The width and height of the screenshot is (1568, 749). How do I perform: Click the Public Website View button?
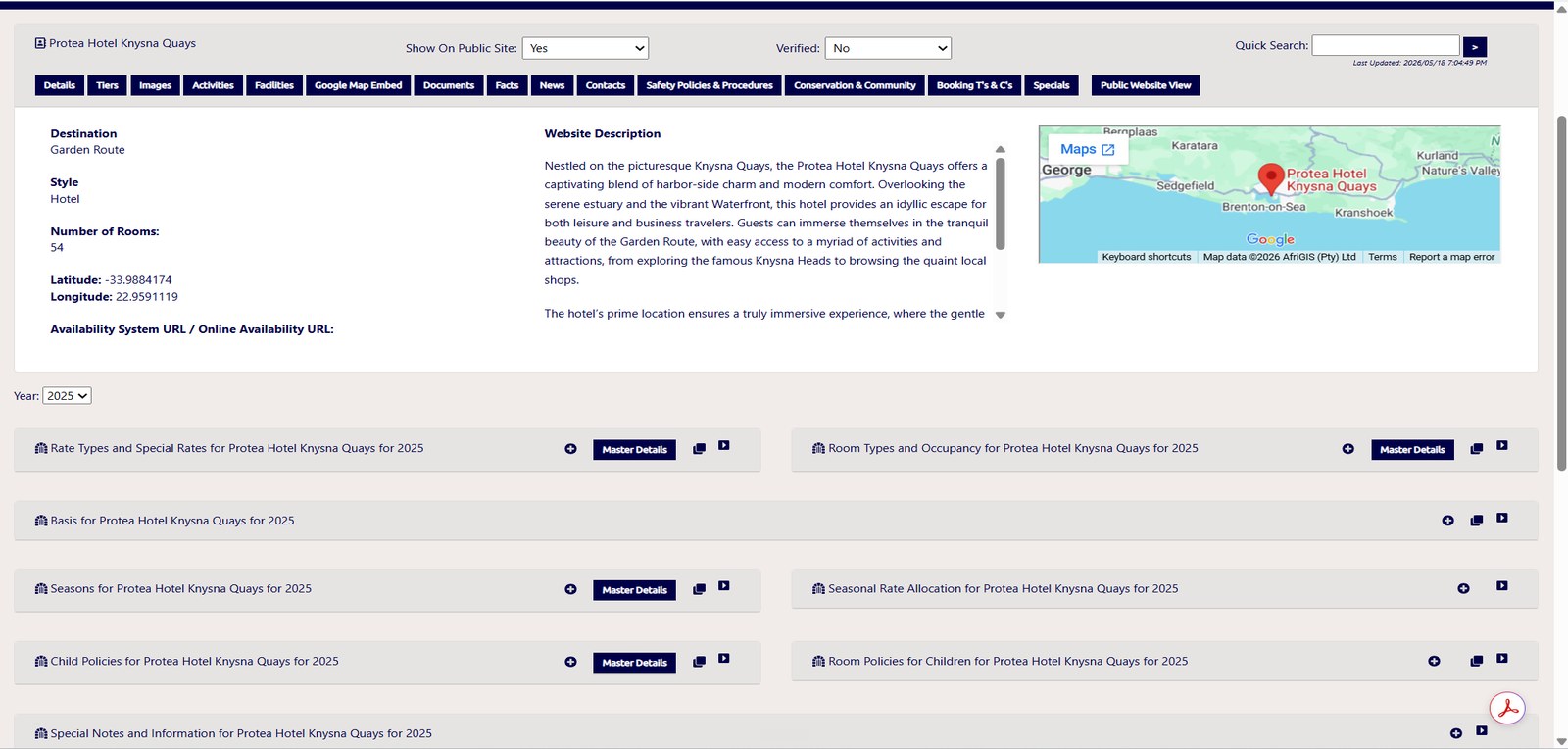click(x=1146, y=85)
